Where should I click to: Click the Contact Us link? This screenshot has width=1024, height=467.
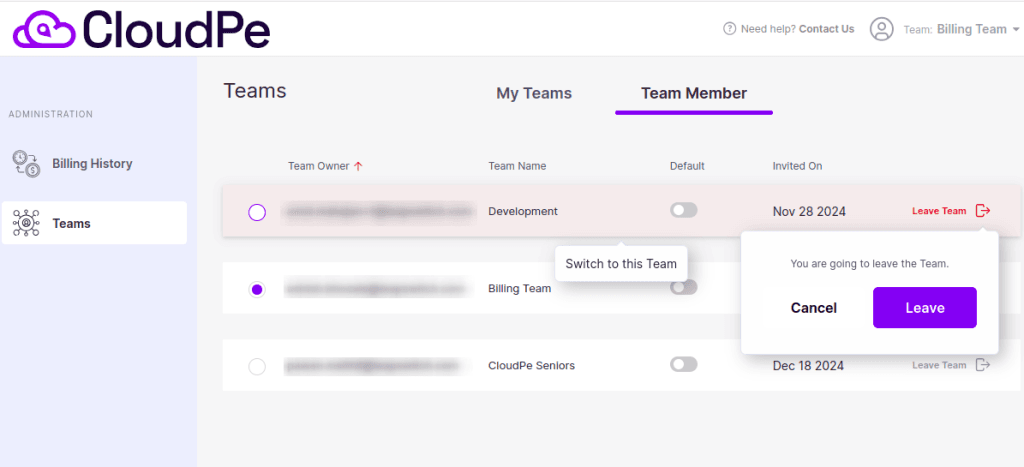tap(827, 29)
